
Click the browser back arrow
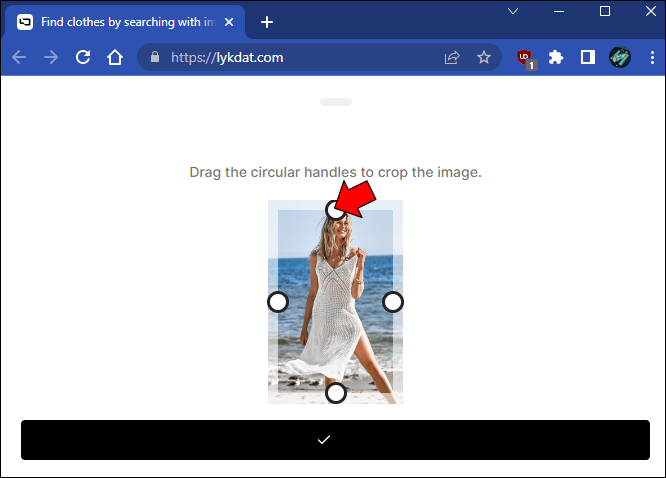[19, 57]
